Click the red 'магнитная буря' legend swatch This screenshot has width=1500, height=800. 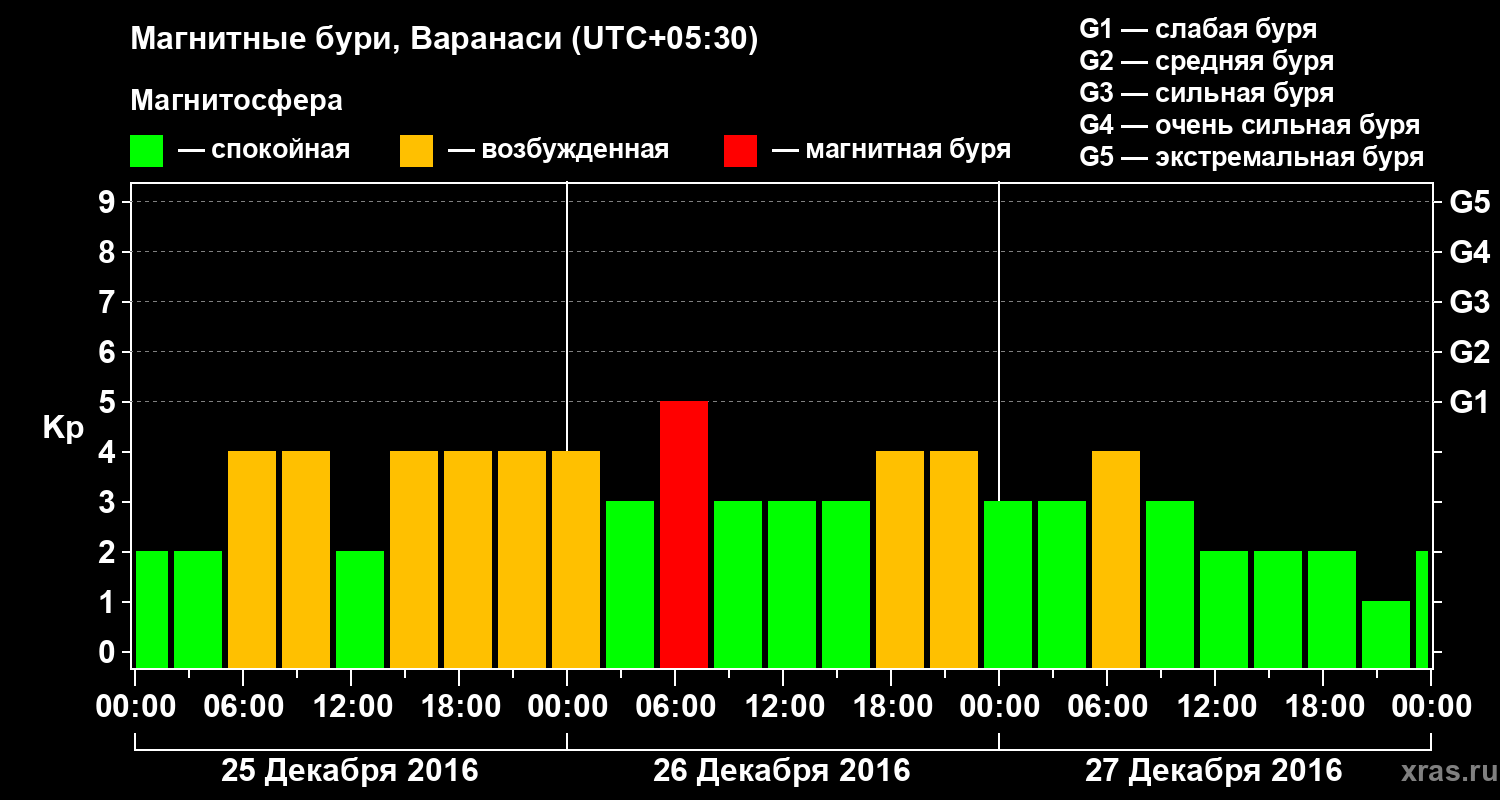point(740,151)
